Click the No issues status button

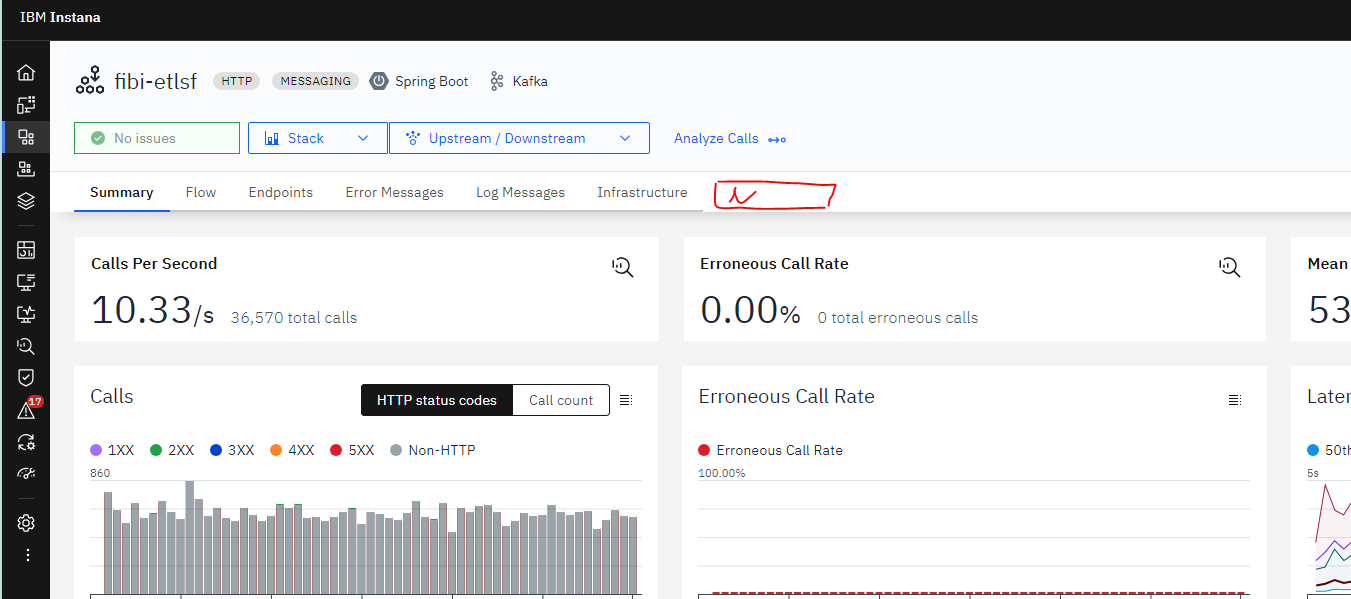pyautogui.click(x=156, y=138)
